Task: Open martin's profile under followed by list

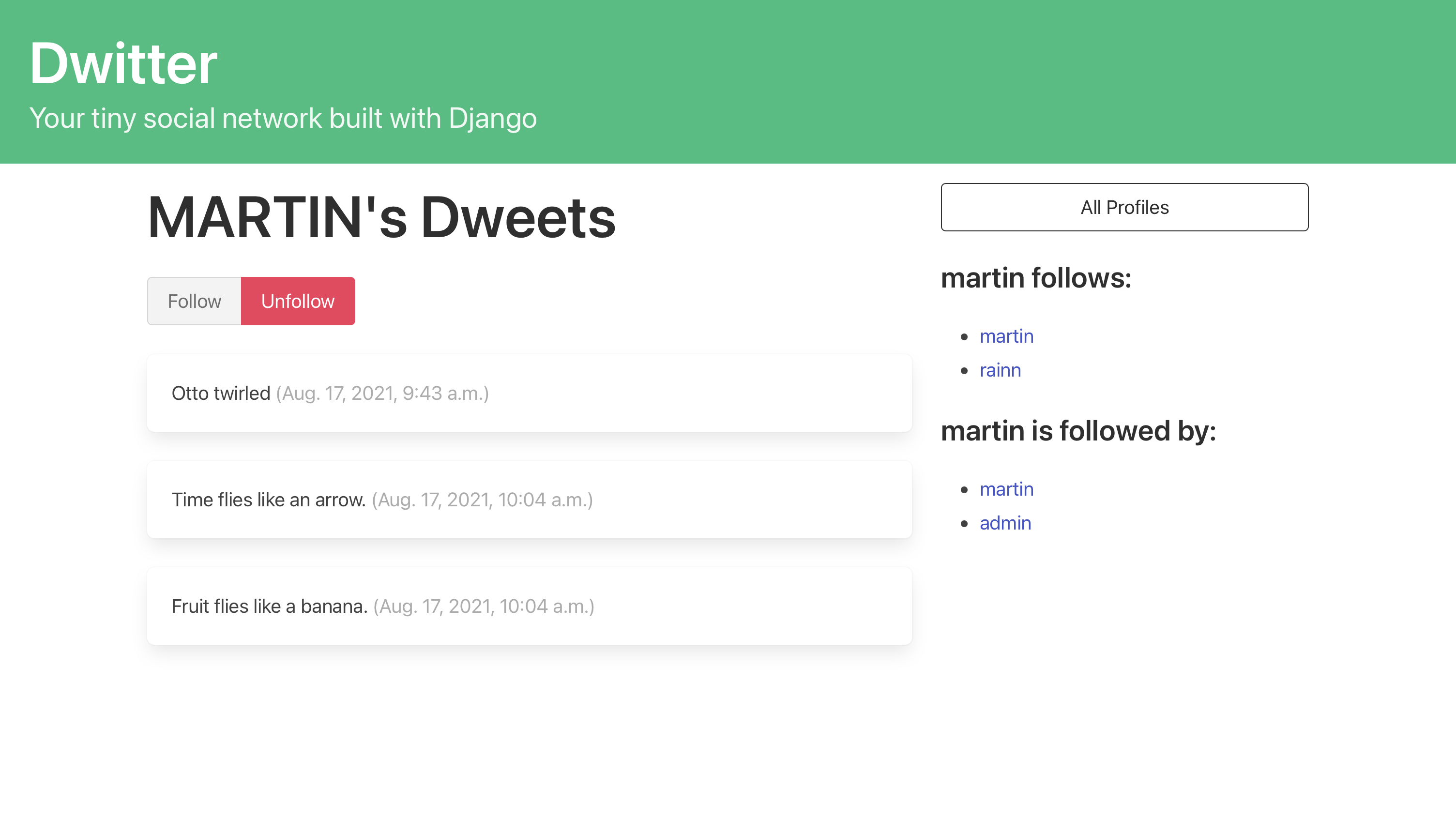Action: tap(1006, 489)
